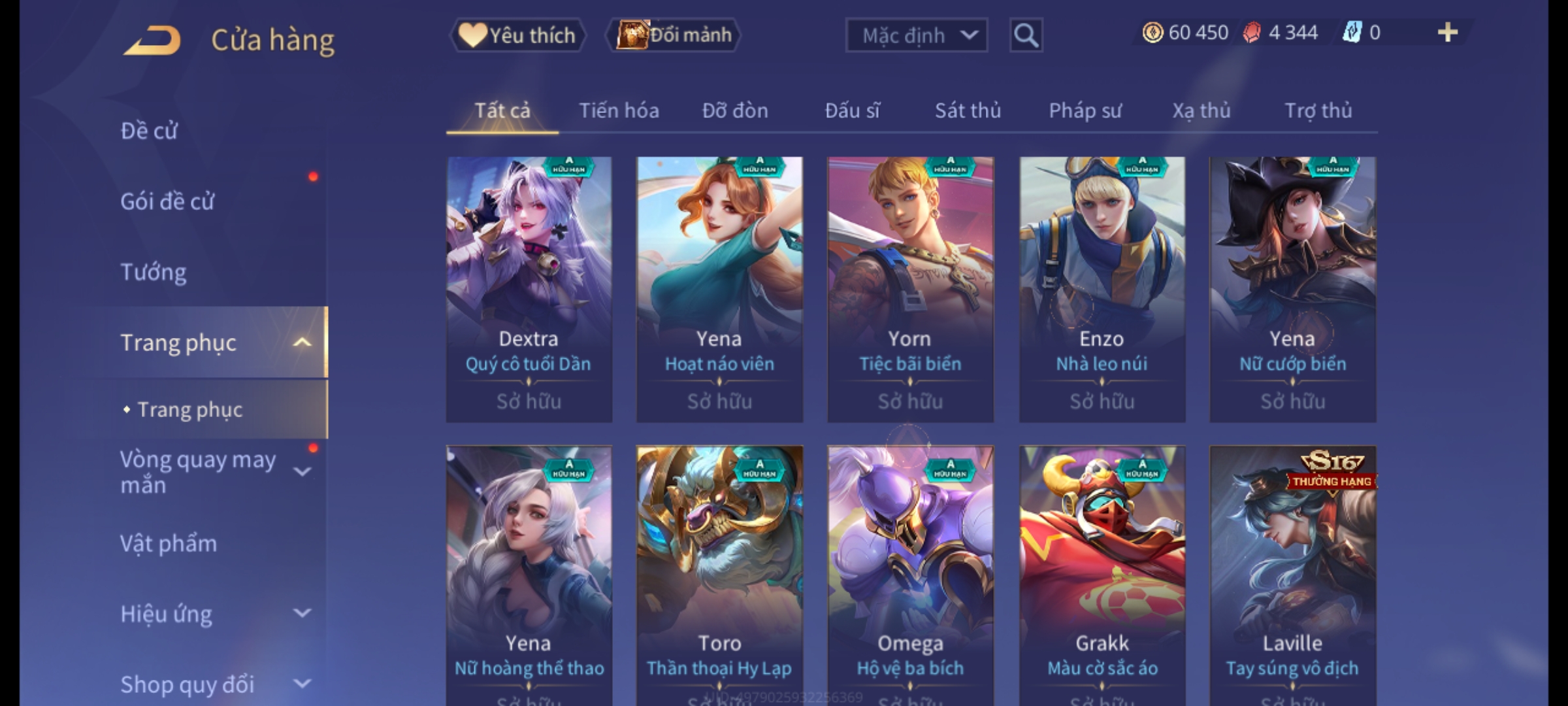Select Laville Tay súng vô địch skin
Image resolution: width=1568 pixels, height=706 pixels.
(x=1293, y=575)
